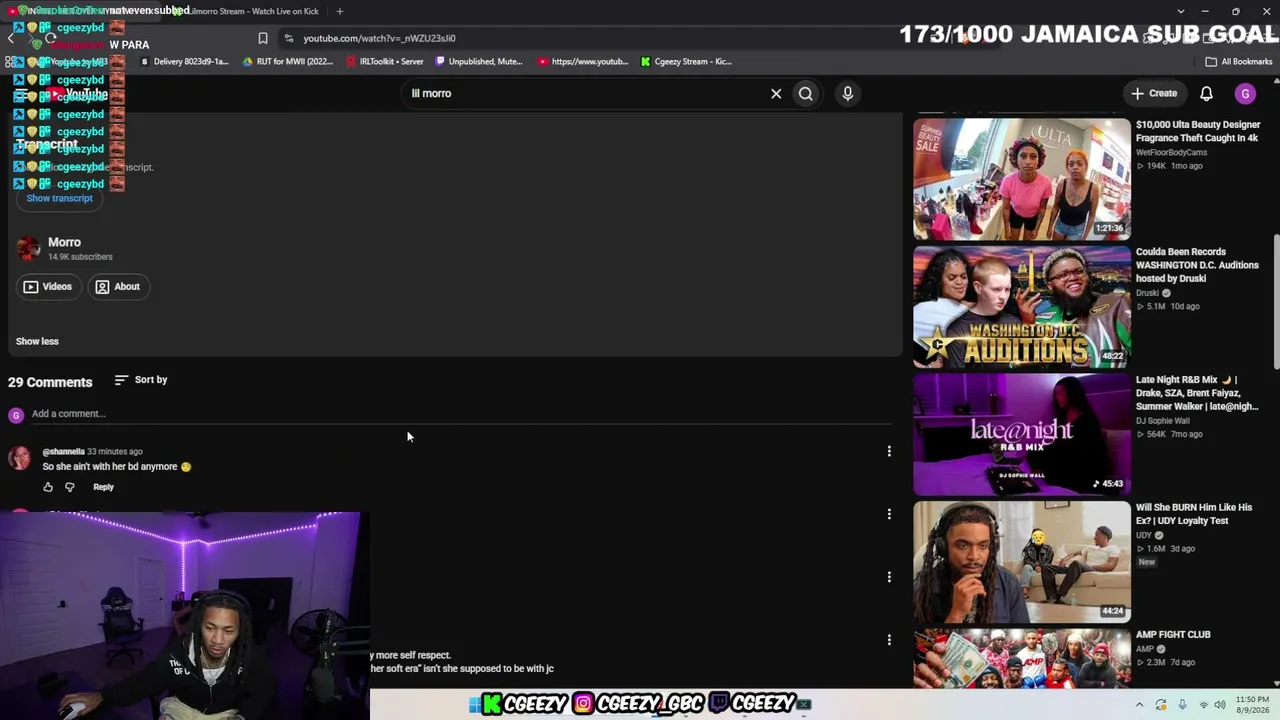Open the https://www.youtub... bookmark

click(583, 61)
